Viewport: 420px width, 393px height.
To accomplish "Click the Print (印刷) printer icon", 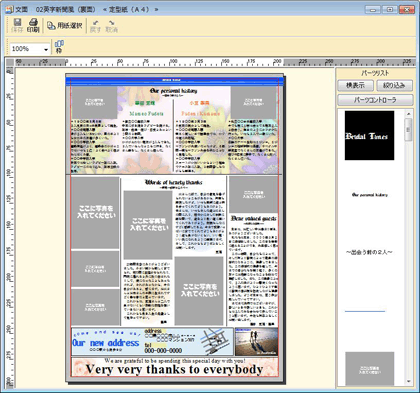I will click(33, 25).
